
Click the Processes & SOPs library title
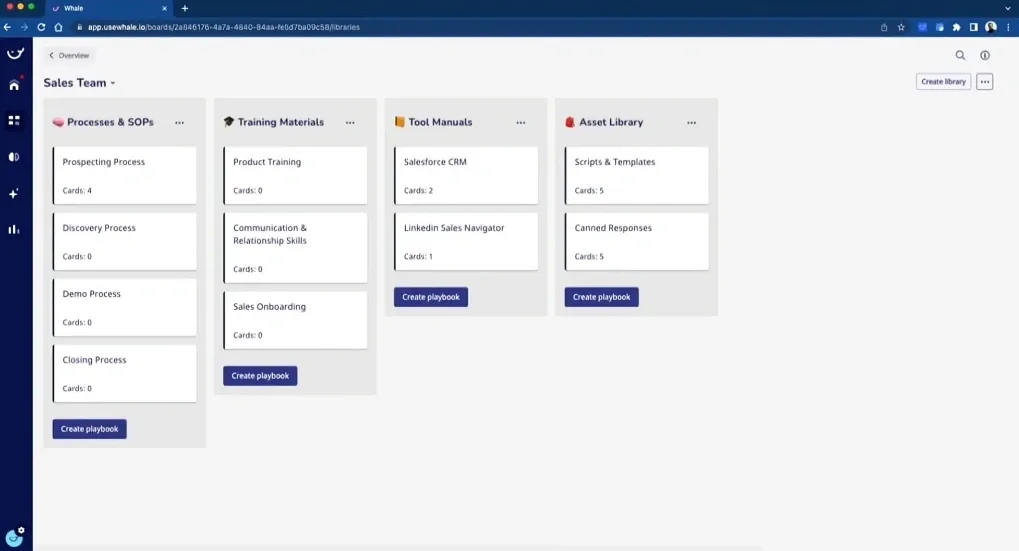pos(110,122)
